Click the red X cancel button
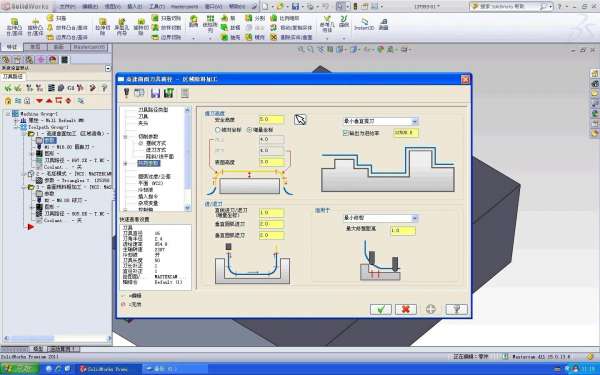Image resolution: width=600 pixels, height=375 pixels. pyautogui.click(x=406, y=309)
